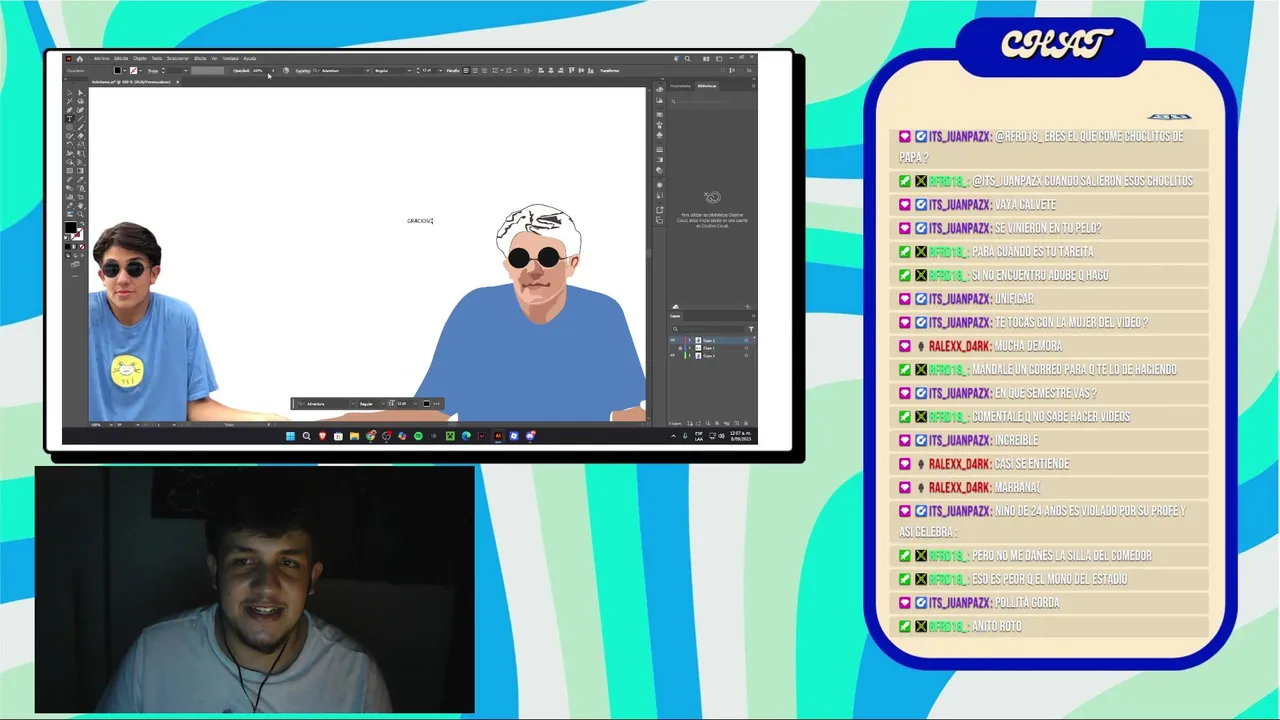Expand Capa 3 layer contents

point(690,356)
